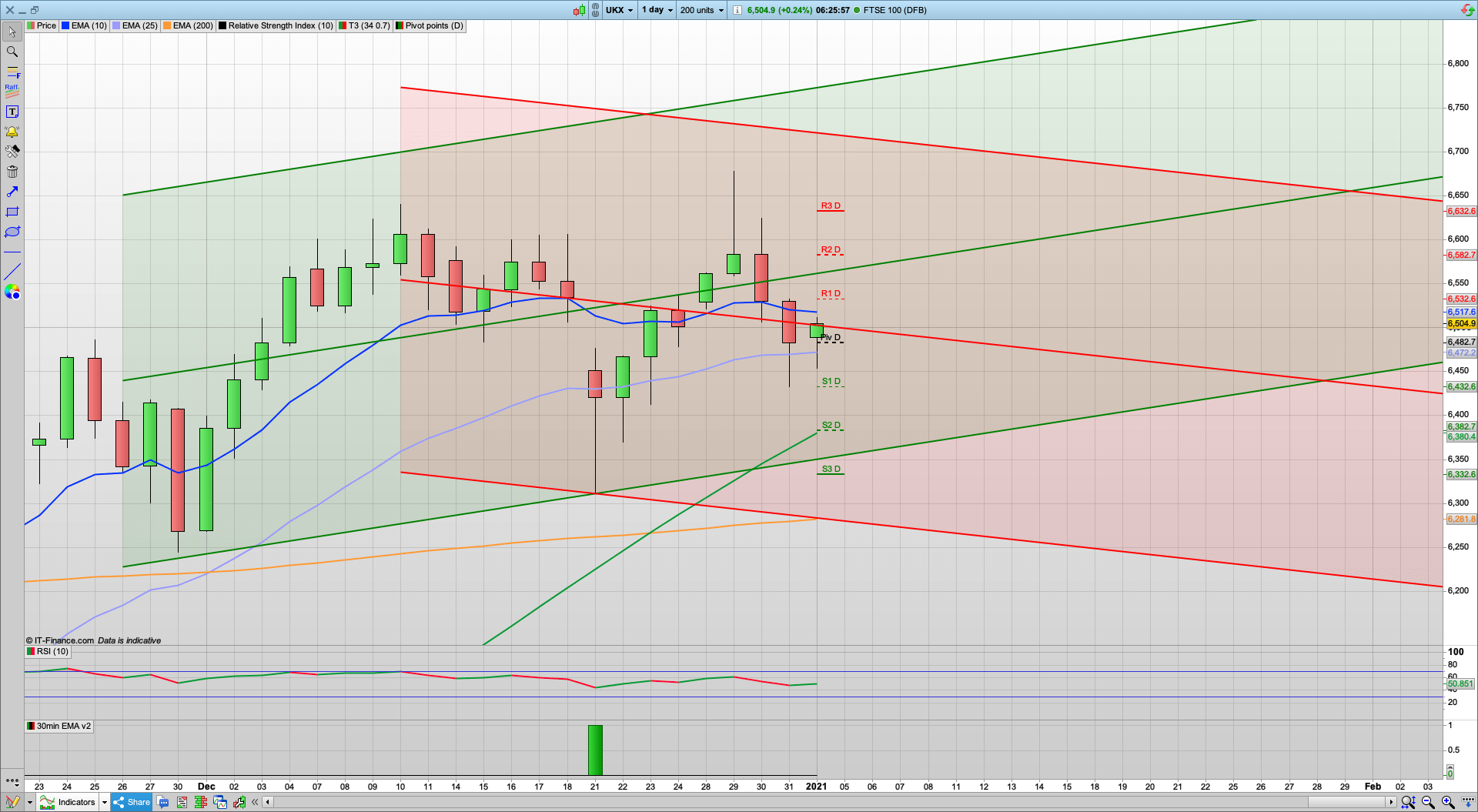
Task: Select the Text annotation tool
Action: coord(12,112)
